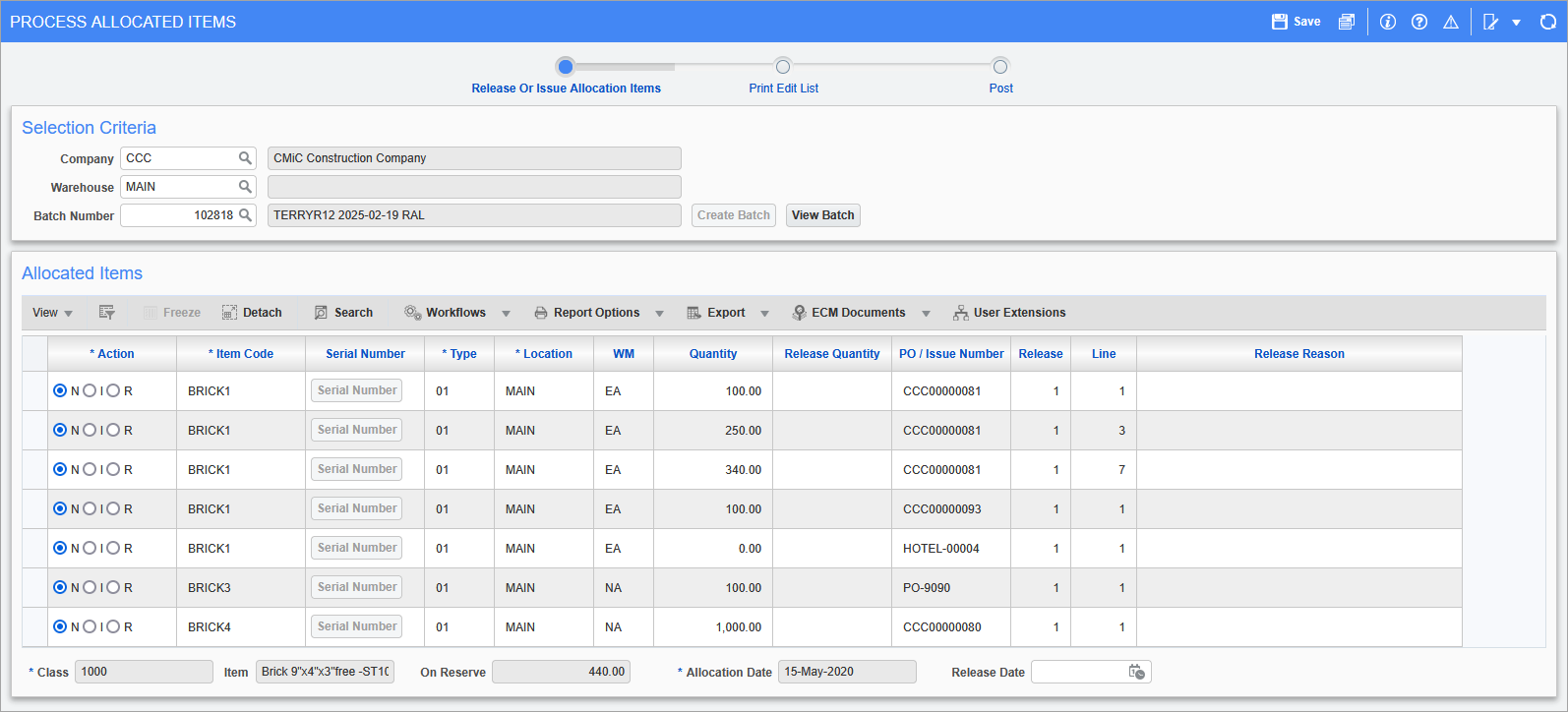Click the query-by-example icon next to View
Viewport: 1568px width, 712px height.
107,313
